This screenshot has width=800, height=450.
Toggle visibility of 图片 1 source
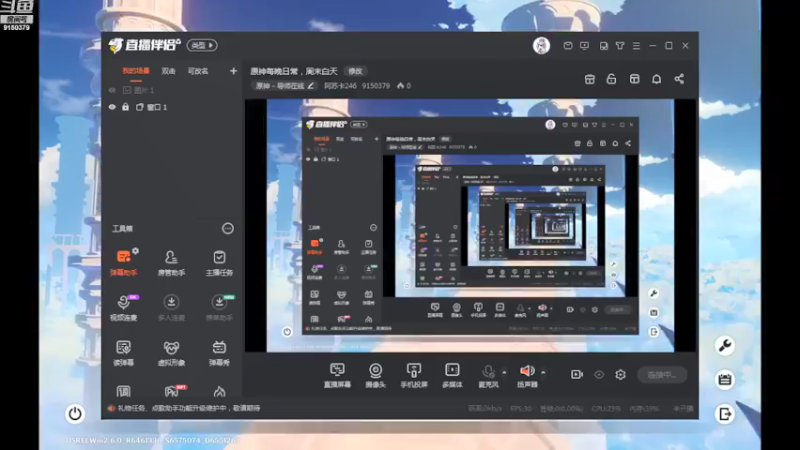tap(112, 90)
